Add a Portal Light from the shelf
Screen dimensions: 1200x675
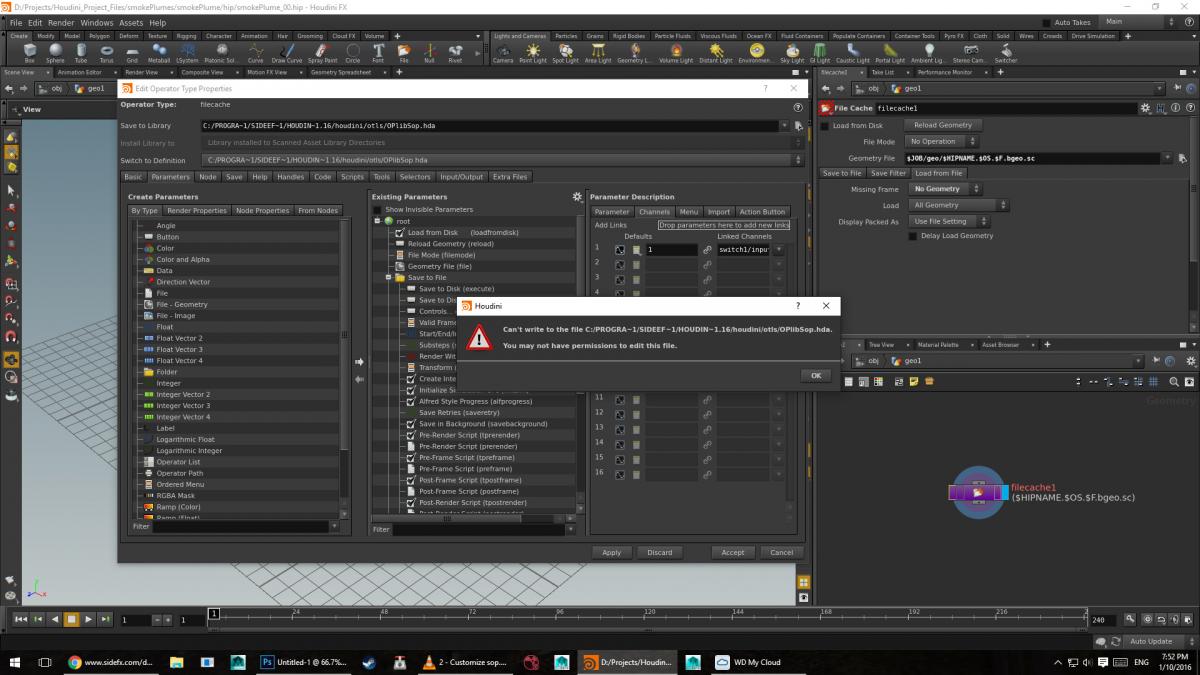click(x=889, y=53)
